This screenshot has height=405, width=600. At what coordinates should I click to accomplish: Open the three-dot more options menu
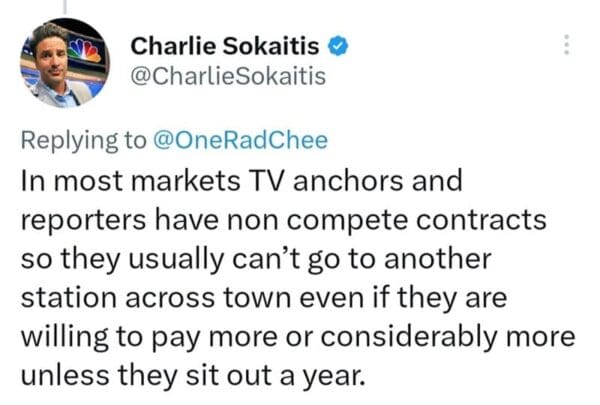pos(567,45)
